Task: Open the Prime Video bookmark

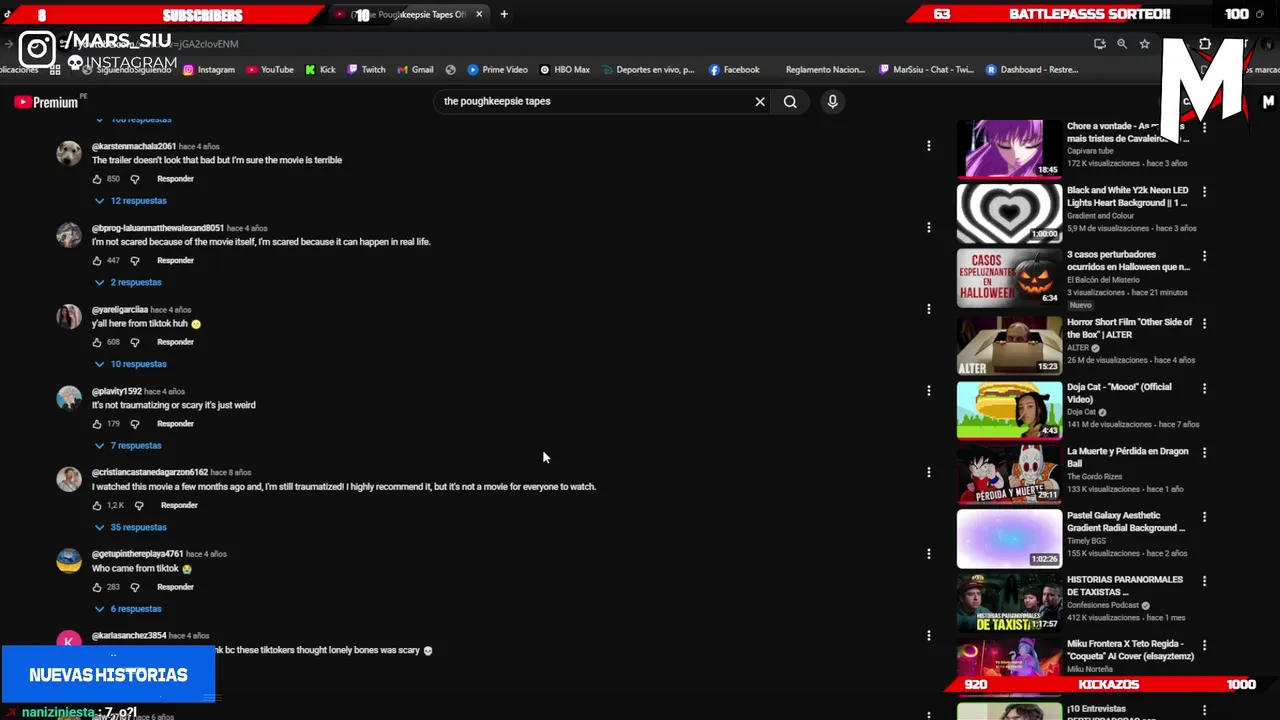Action: pos(498,70)
